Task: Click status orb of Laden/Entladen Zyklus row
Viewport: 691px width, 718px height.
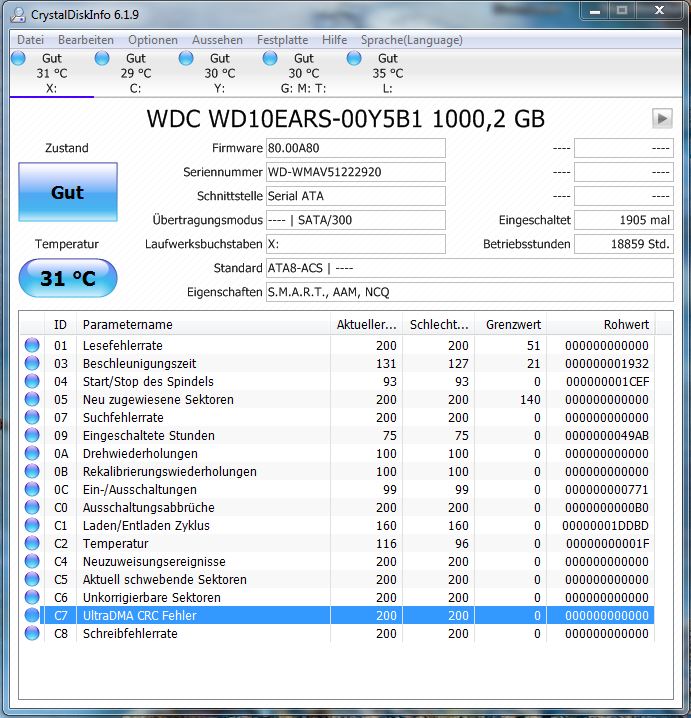Action: tap(32, 525)
